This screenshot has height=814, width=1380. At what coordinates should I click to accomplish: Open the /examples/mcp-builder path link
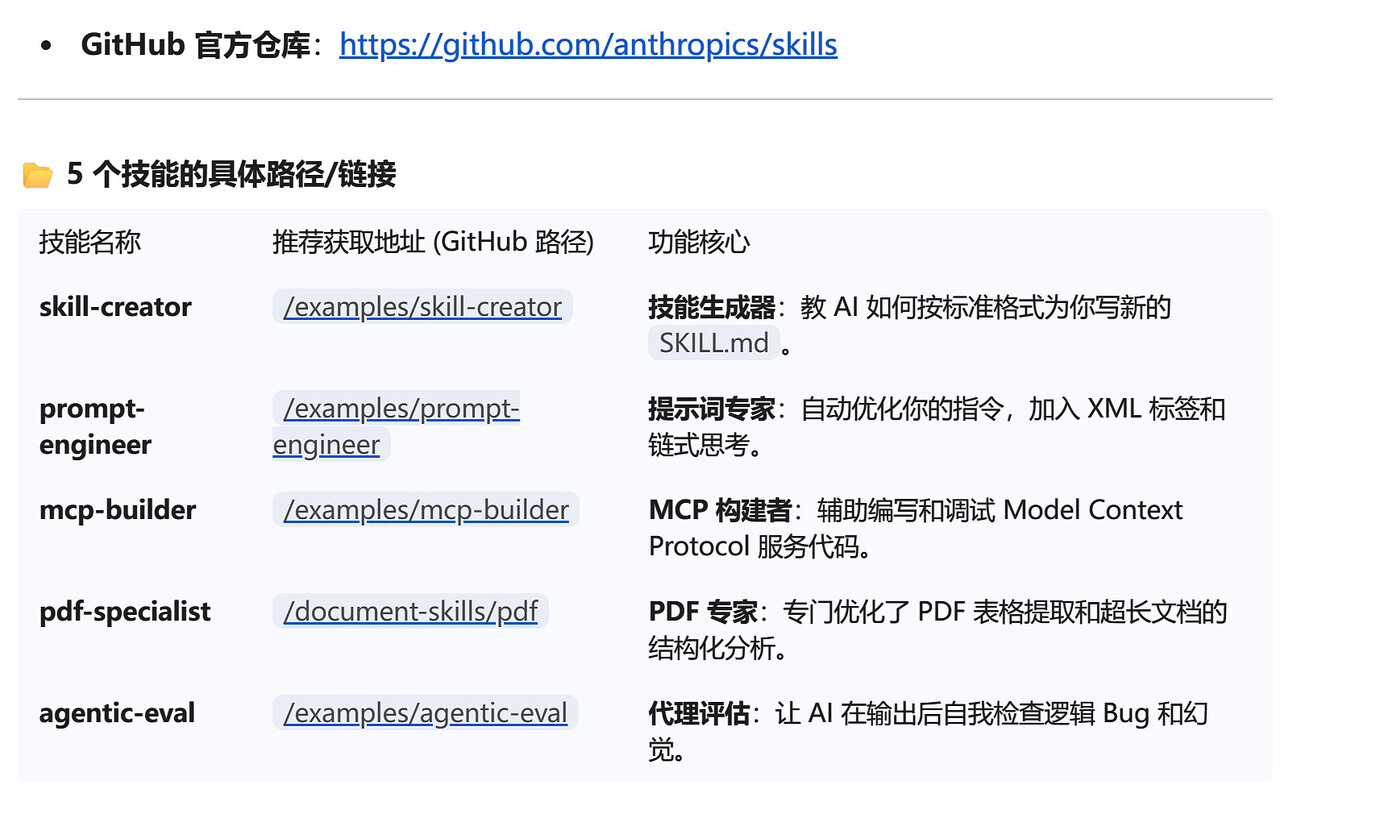pyautogui.click(x=426, y=510)
